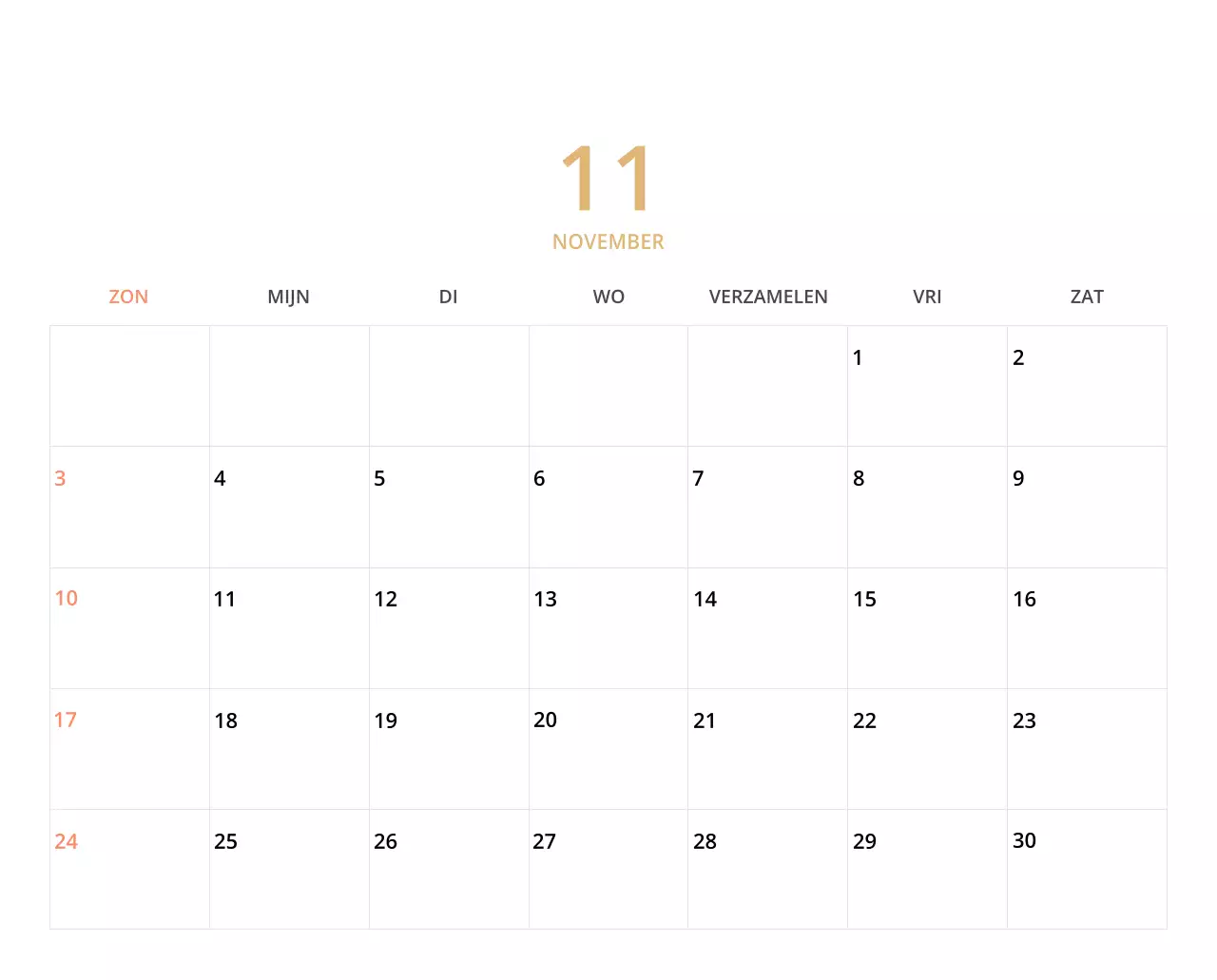Click the ZAT weekday label

(x=1087, y=297)
